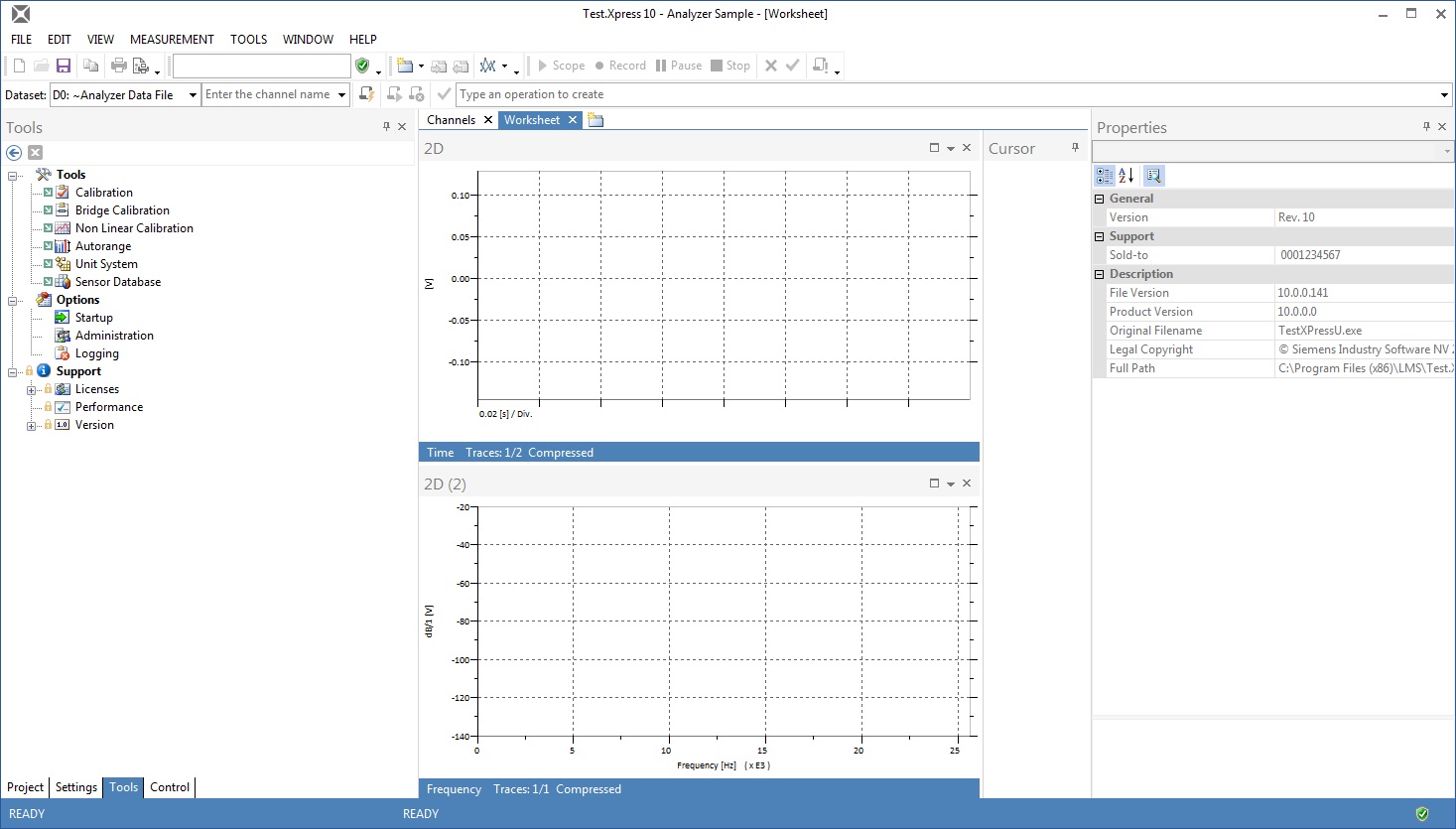This screenshot has height=829, width=1456.
Task: Collapse the Description section in Properties
Action: (x=1100, y=274)
